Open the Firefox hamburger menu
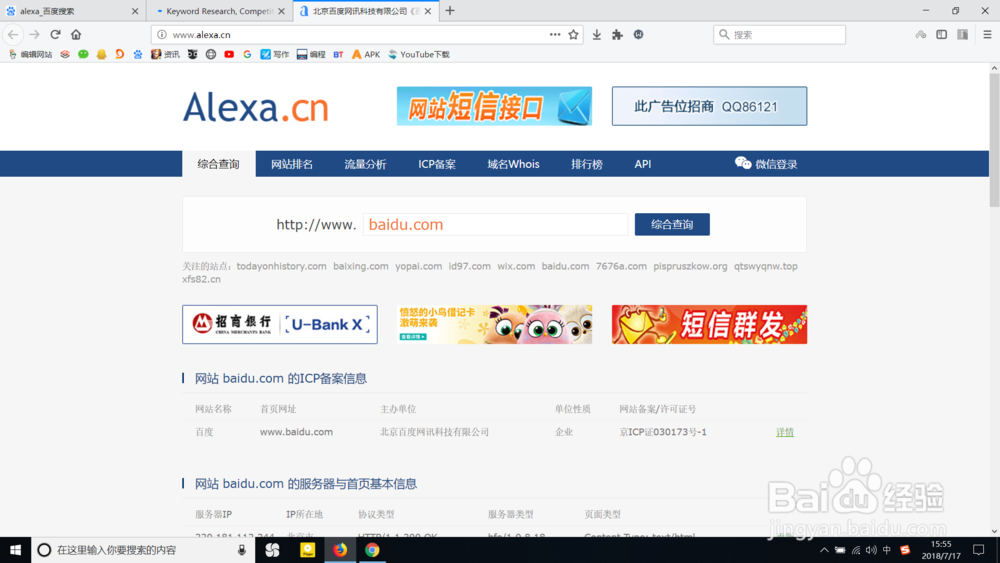 [x=987, y=34]
